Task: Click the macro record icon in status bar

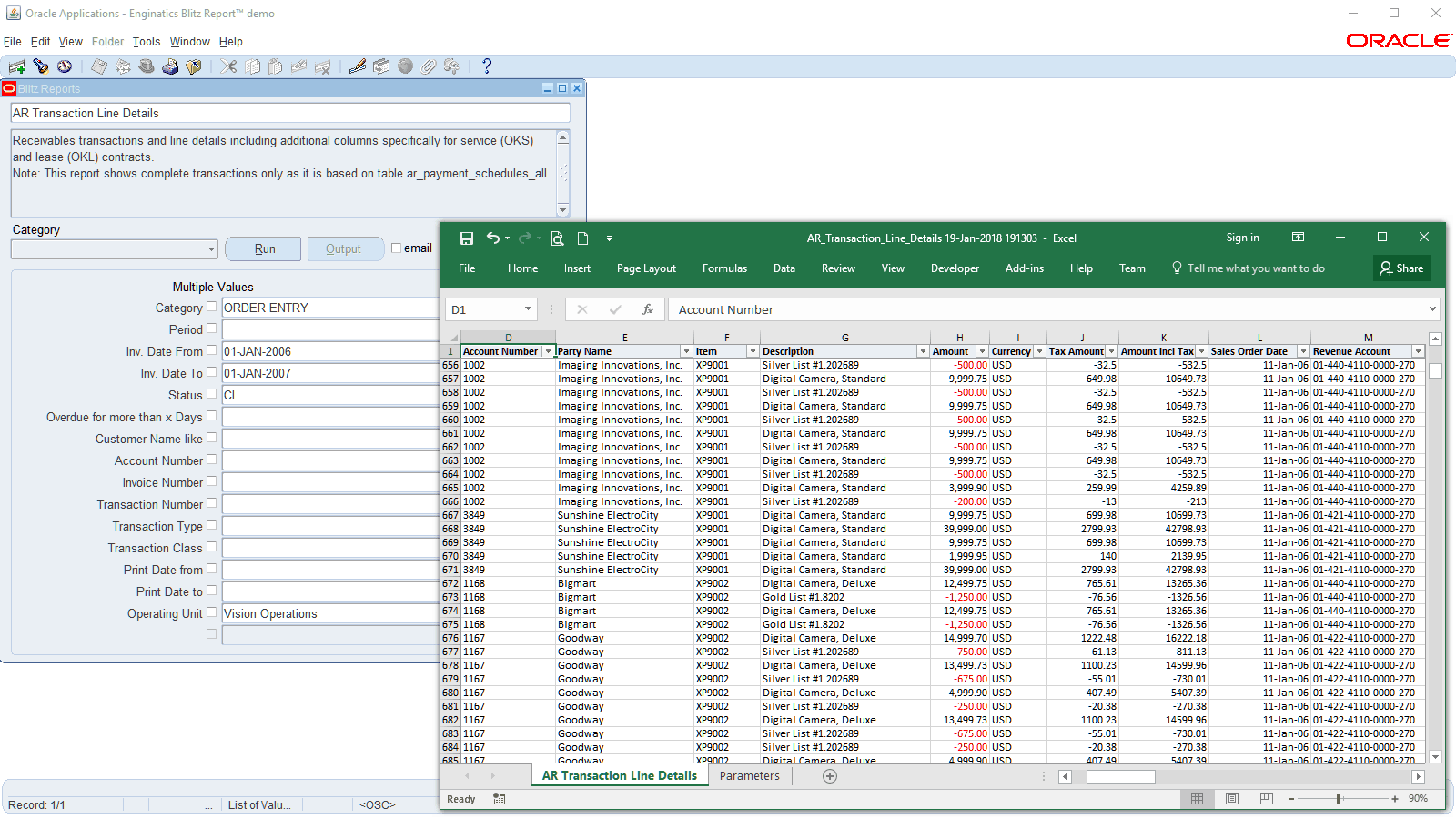Action: pos(500,799)
